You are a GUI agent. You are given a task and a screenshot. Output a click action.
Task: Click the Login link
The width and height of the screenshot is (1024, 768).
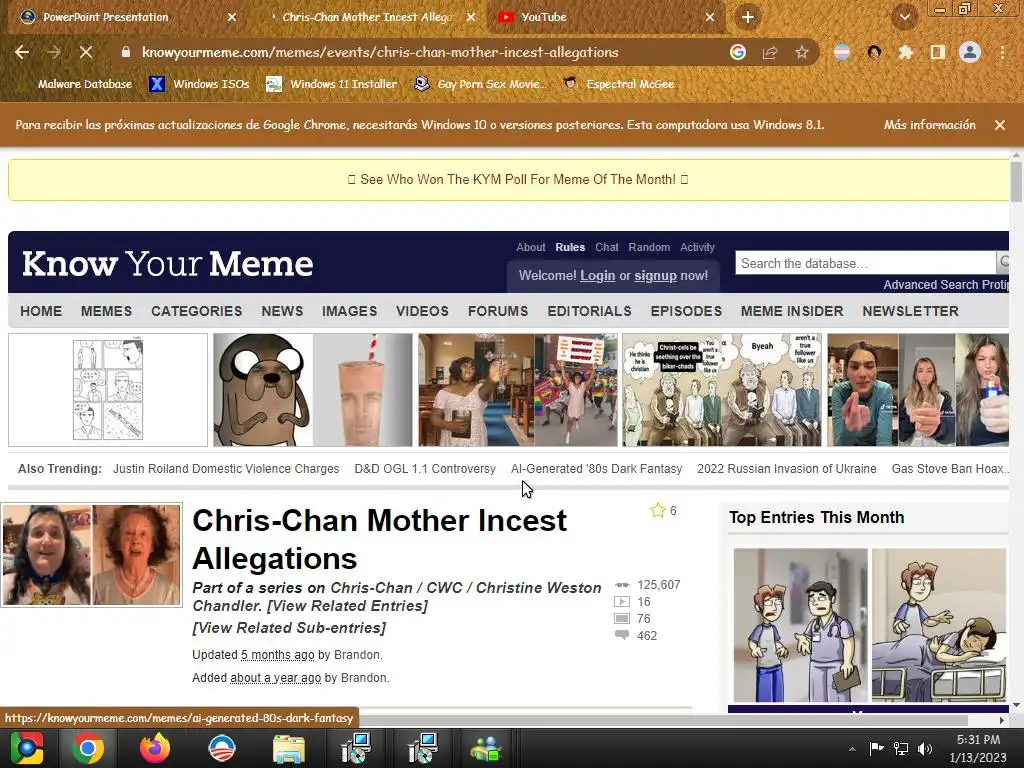pyautogui.click(x=598, y=276)
